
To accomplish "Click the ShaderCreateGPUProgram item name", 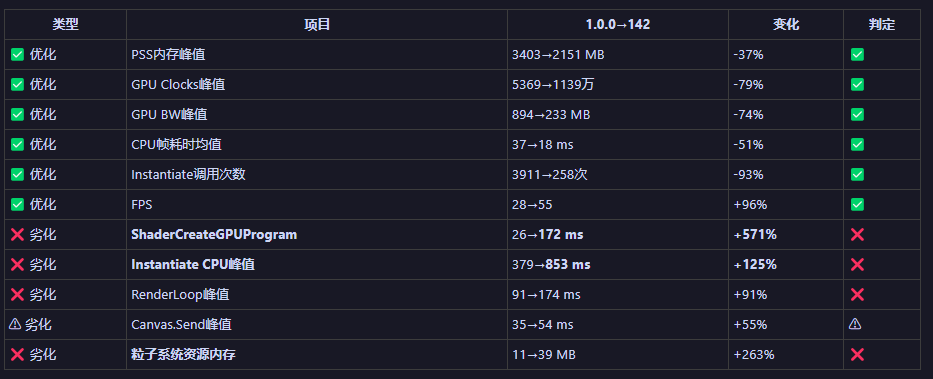I will [214, 234].
